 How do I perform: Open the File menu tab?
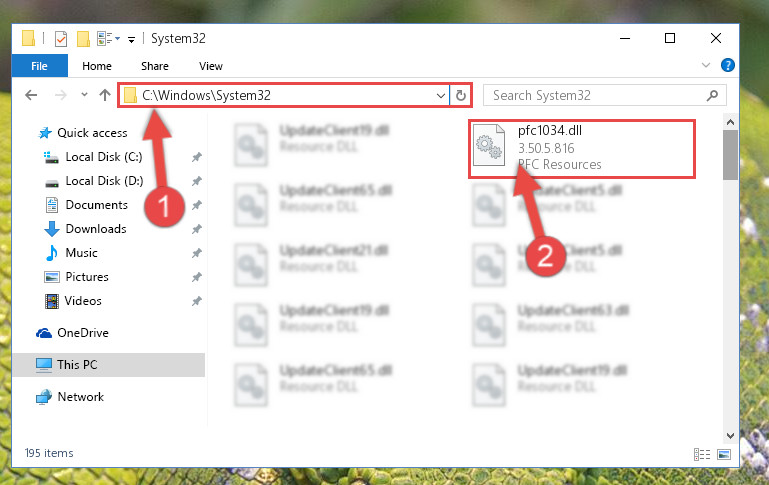(40, 66)
